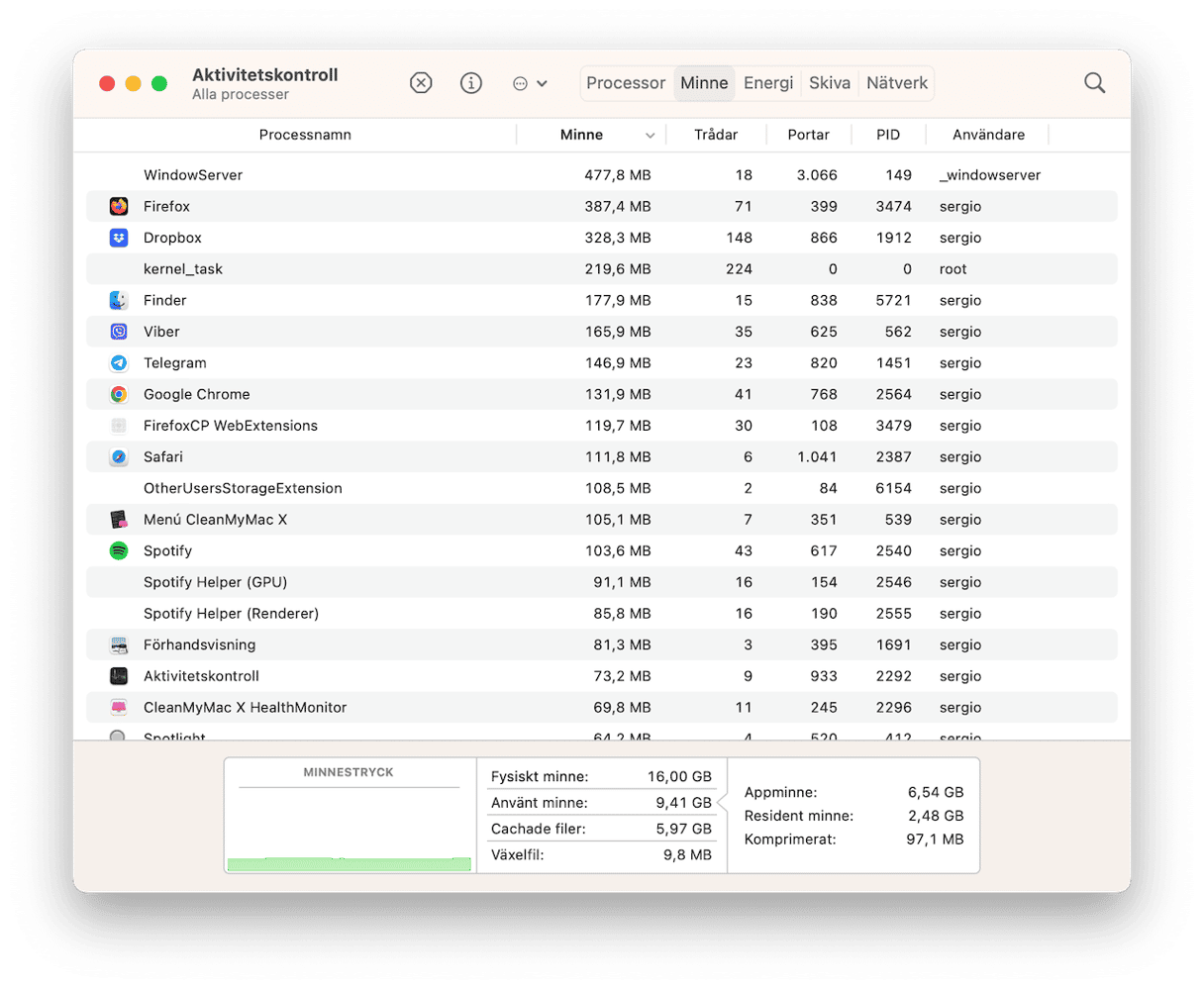
Task: Click the Dropbox icon in process list
Action: click(119, 238)
